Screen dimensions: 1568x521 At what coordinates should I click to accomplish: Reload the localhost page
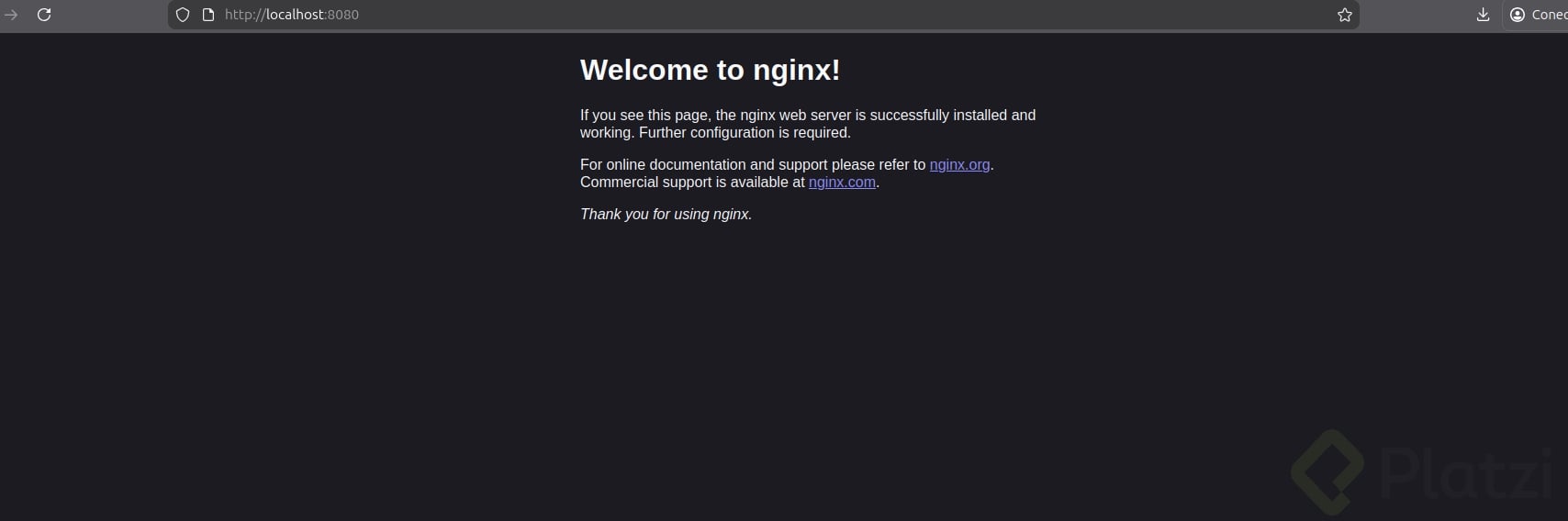click(44, 15)
